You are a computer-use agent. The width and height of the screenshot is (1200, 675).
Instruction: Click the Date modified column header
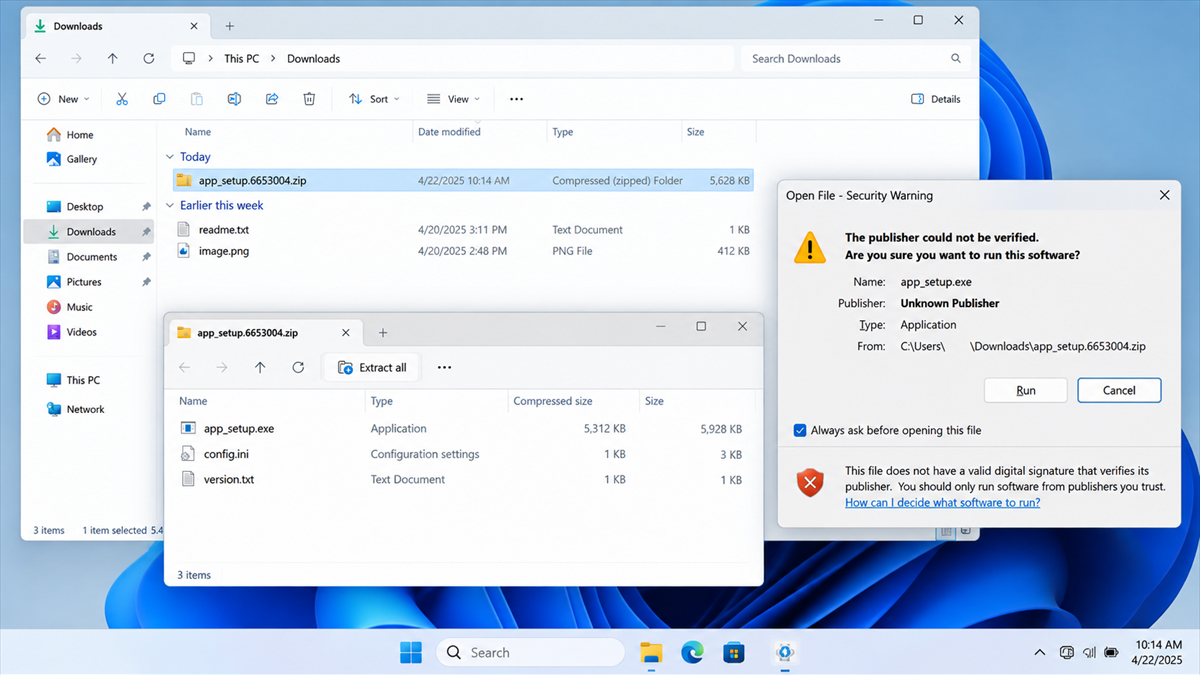coord(449,132)
